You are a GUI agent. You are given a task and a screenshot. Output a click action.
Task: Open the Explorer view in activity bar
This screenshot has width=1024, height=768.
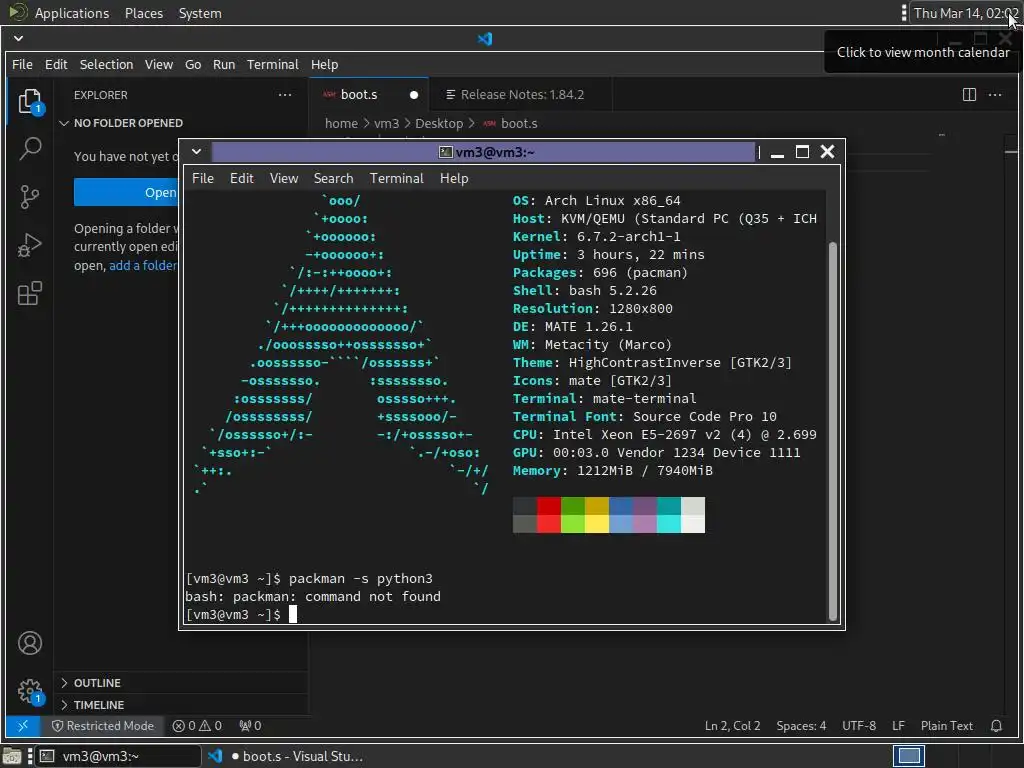click(x=30, y=101)
